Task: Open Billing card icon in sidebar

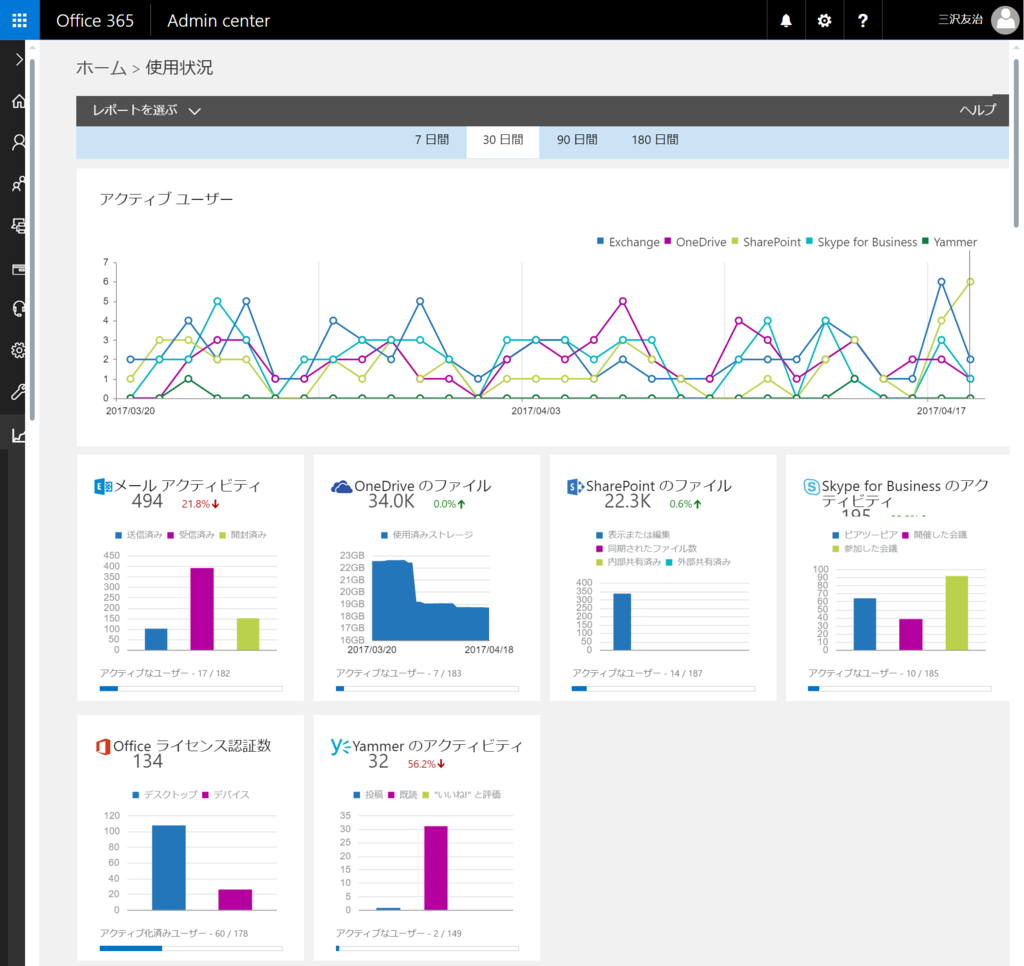Action: 18,268
